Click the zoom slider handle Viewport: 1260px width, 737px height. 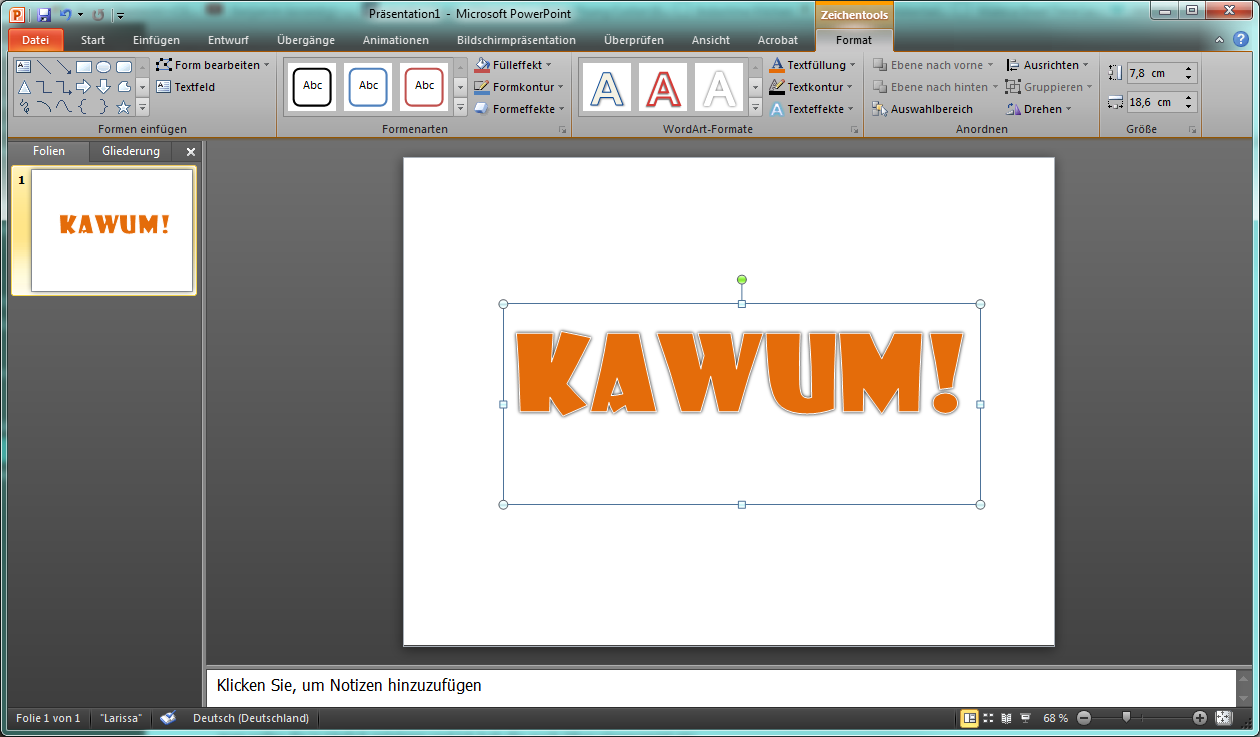pyautogui.click(x=1127, y=718)
